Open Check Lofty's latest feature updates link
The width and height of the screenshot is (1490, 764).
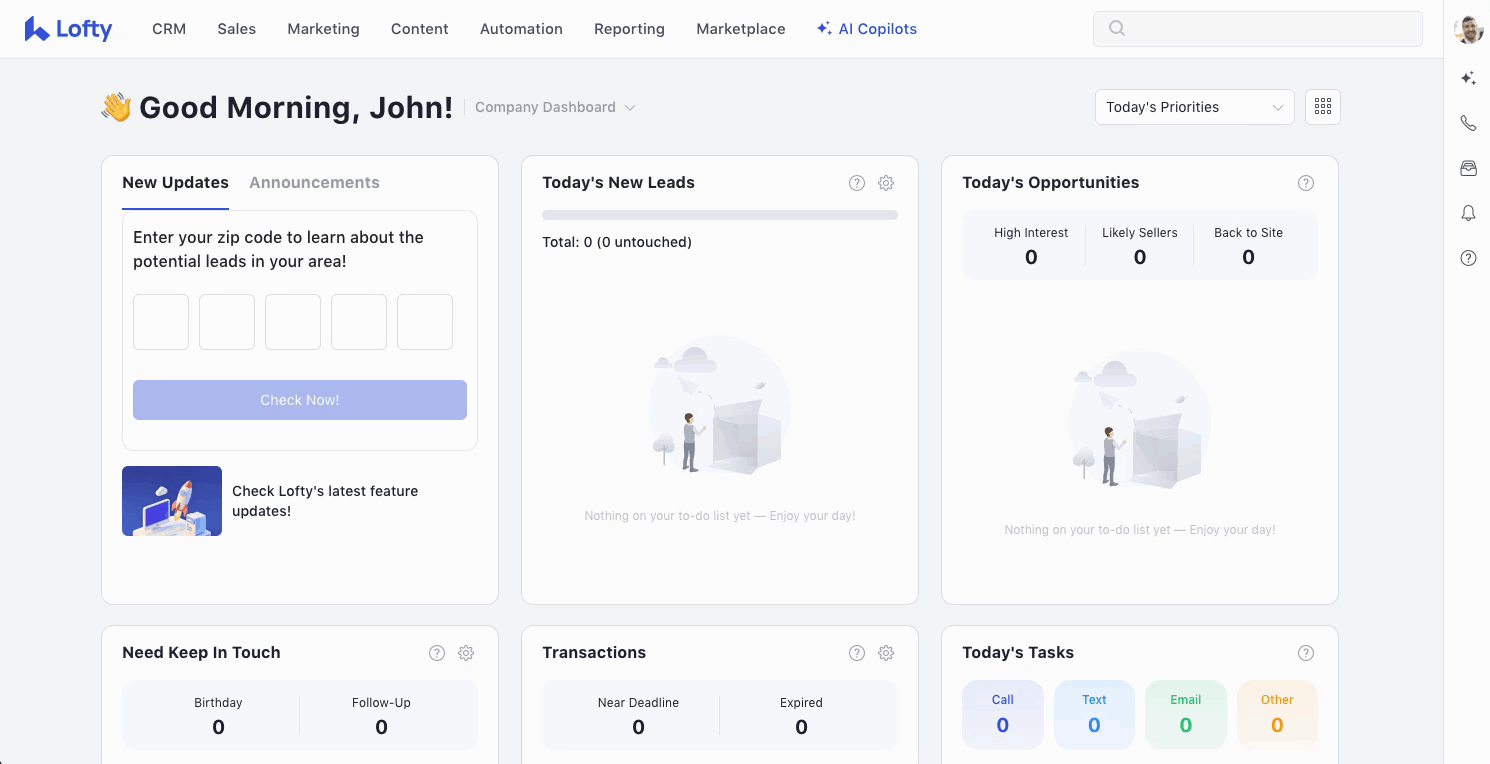[x=325, y=501]
